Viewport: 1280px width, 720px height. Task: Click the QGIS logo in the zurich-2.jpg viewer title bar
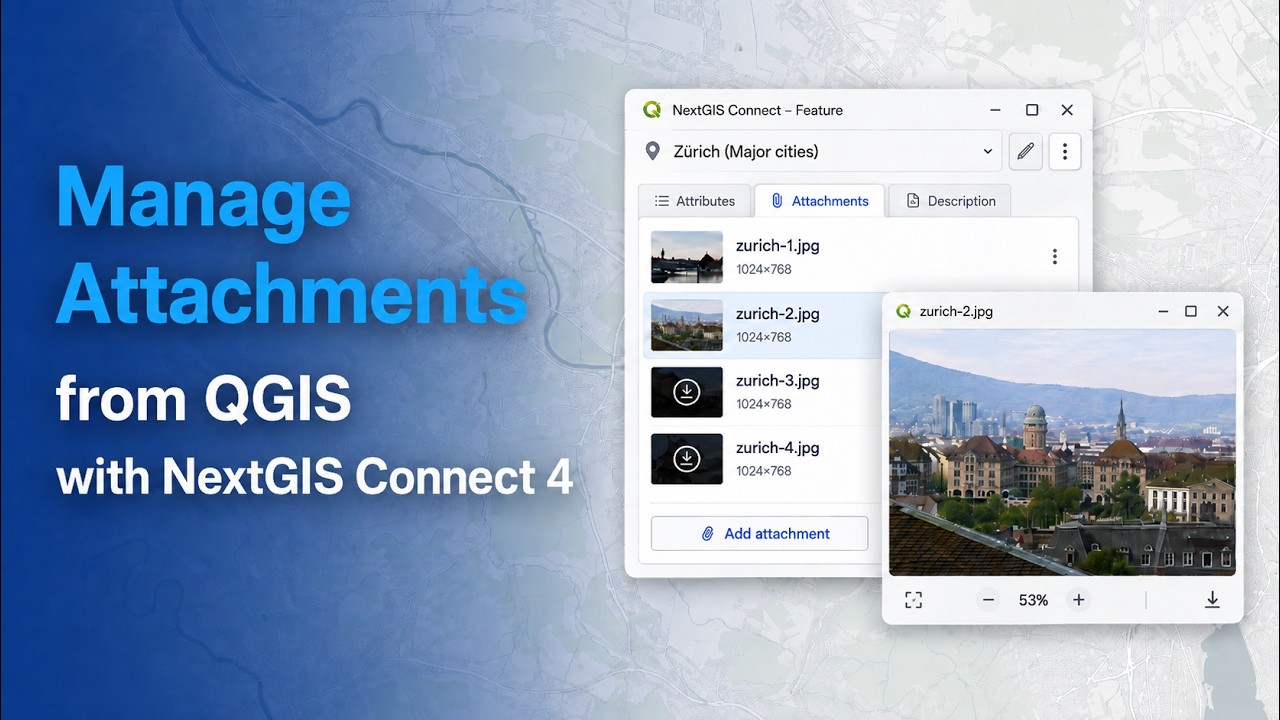coord(904,311)
